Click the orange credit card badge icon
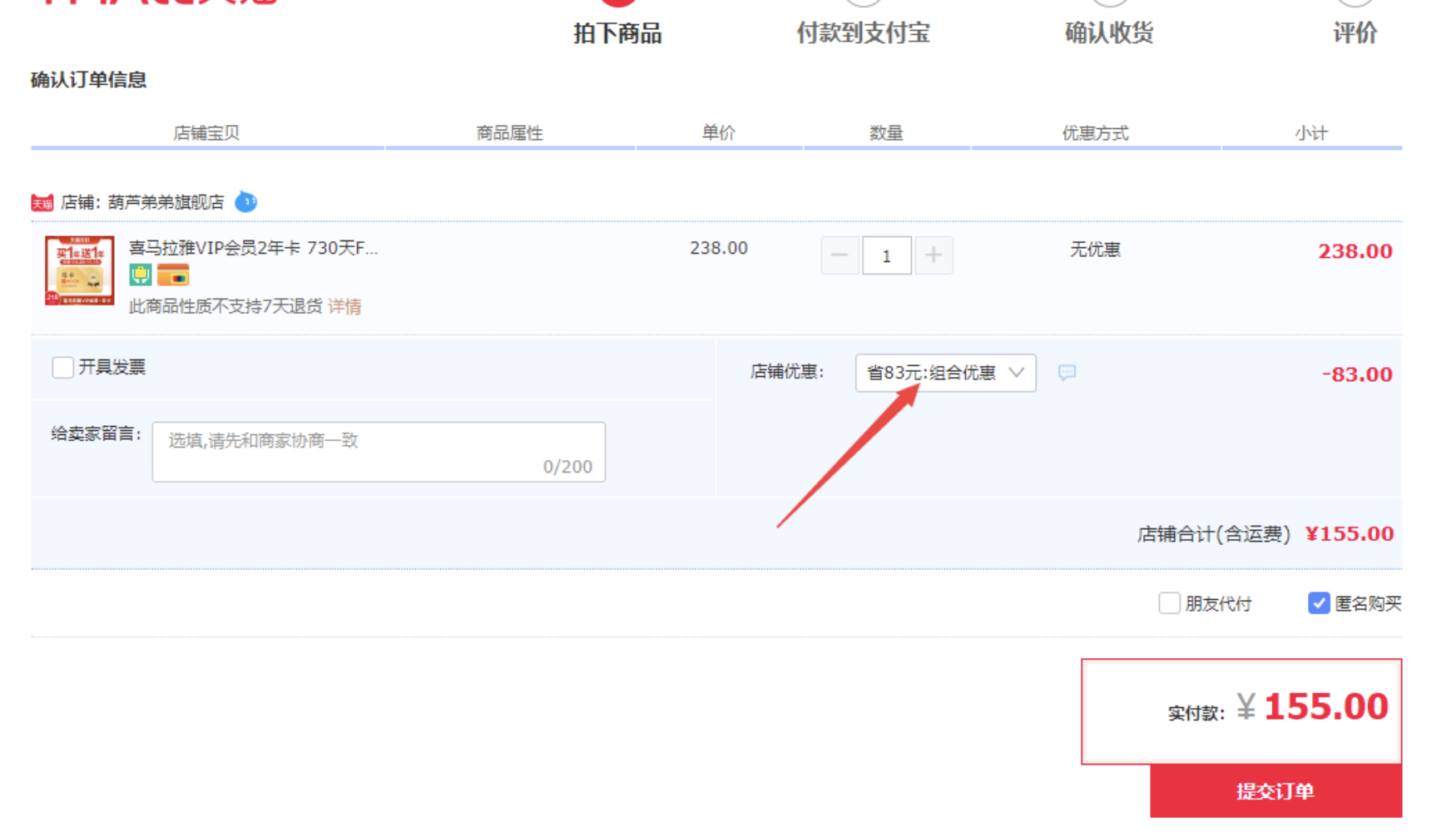 click(x=173, y=275)
